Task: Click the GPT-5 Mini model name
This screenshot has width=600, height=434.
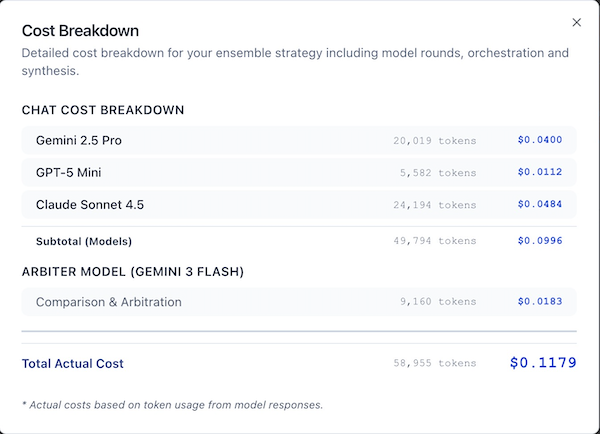Action: 68,173
